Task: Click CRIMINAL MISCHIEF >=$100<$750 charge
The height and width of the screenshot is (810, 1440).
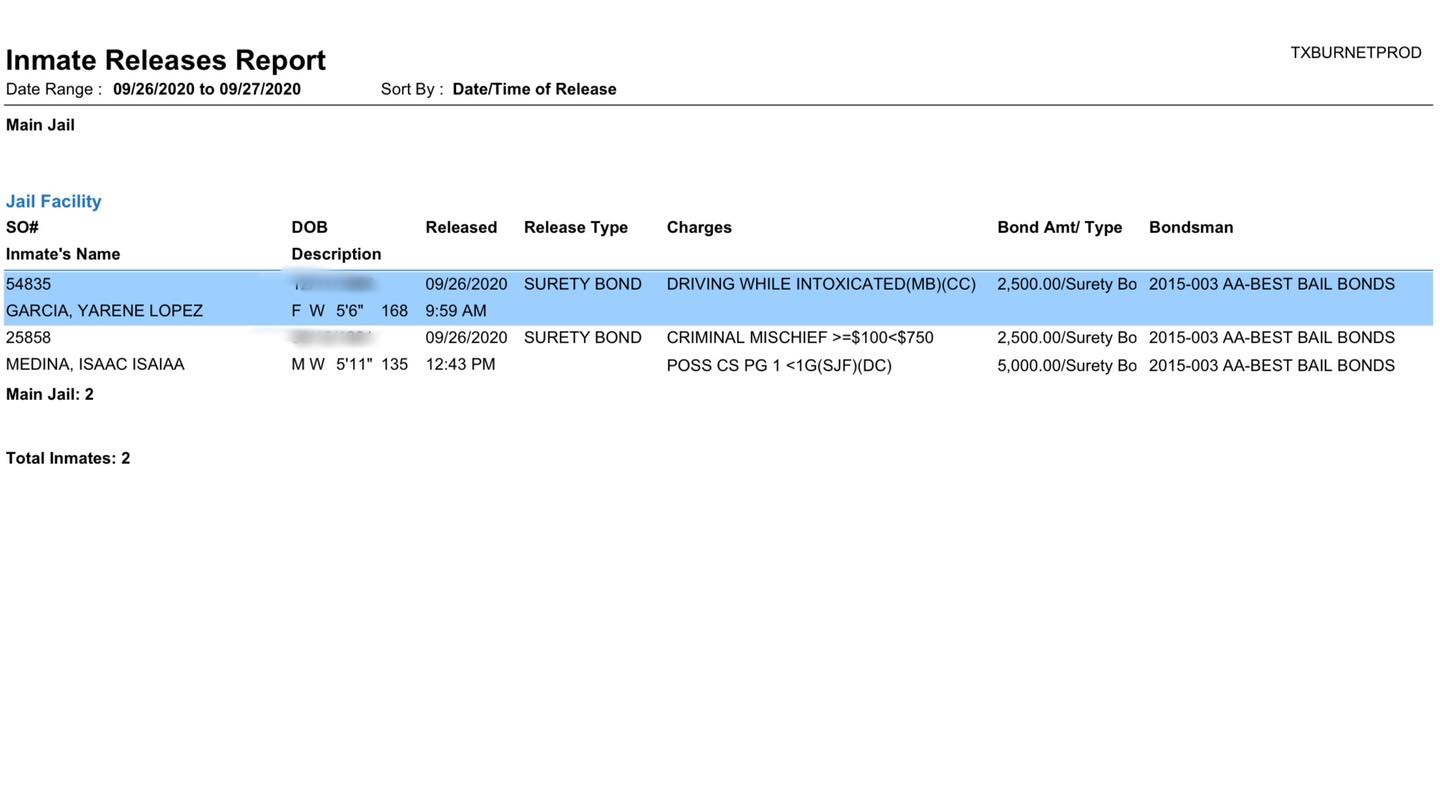Action: tap(800, 338)
